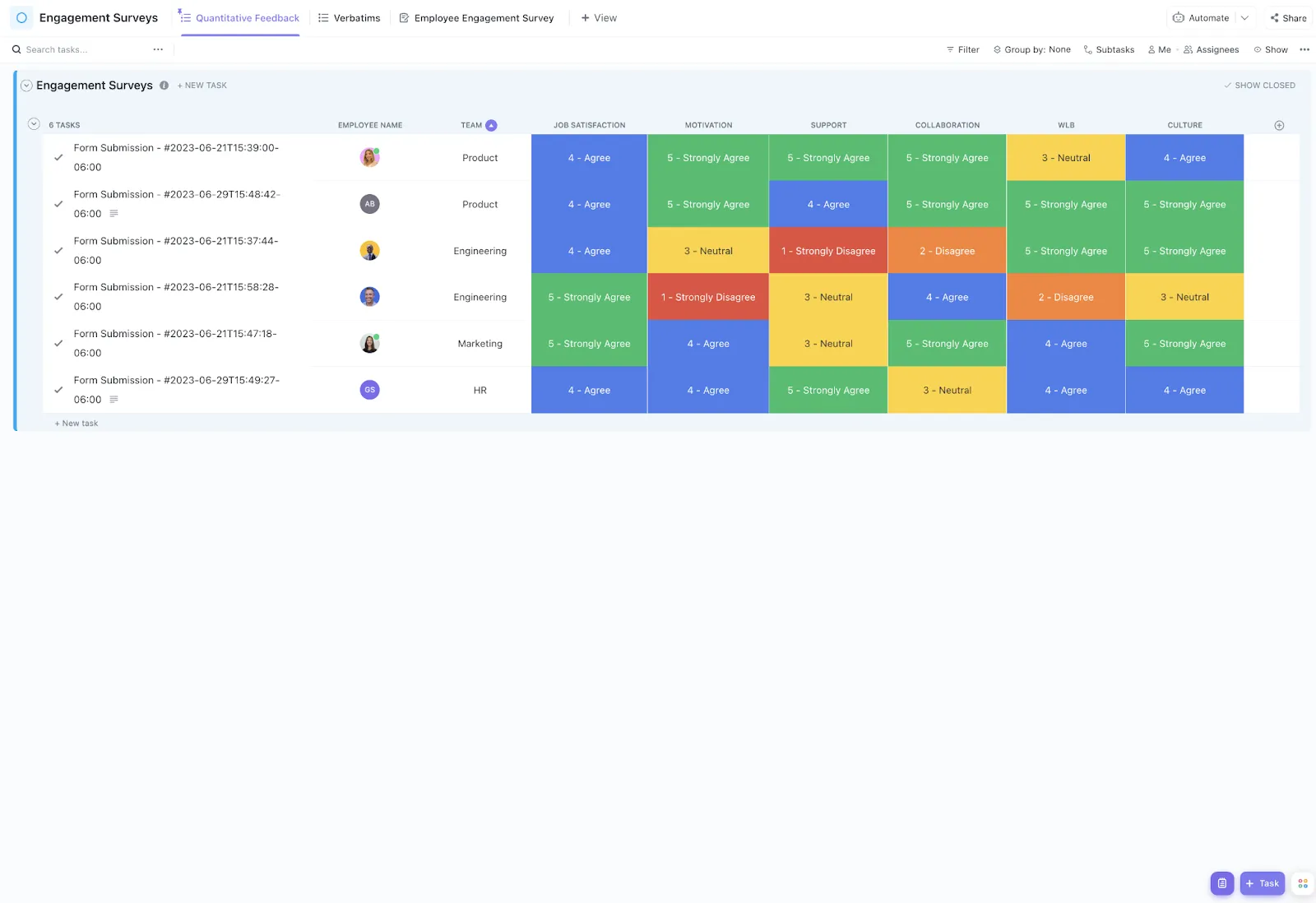Viewport: 1316px width, 903px height.
Task: Open the apps grid icon at bottom right
Action: click(x=1303, y=883)
